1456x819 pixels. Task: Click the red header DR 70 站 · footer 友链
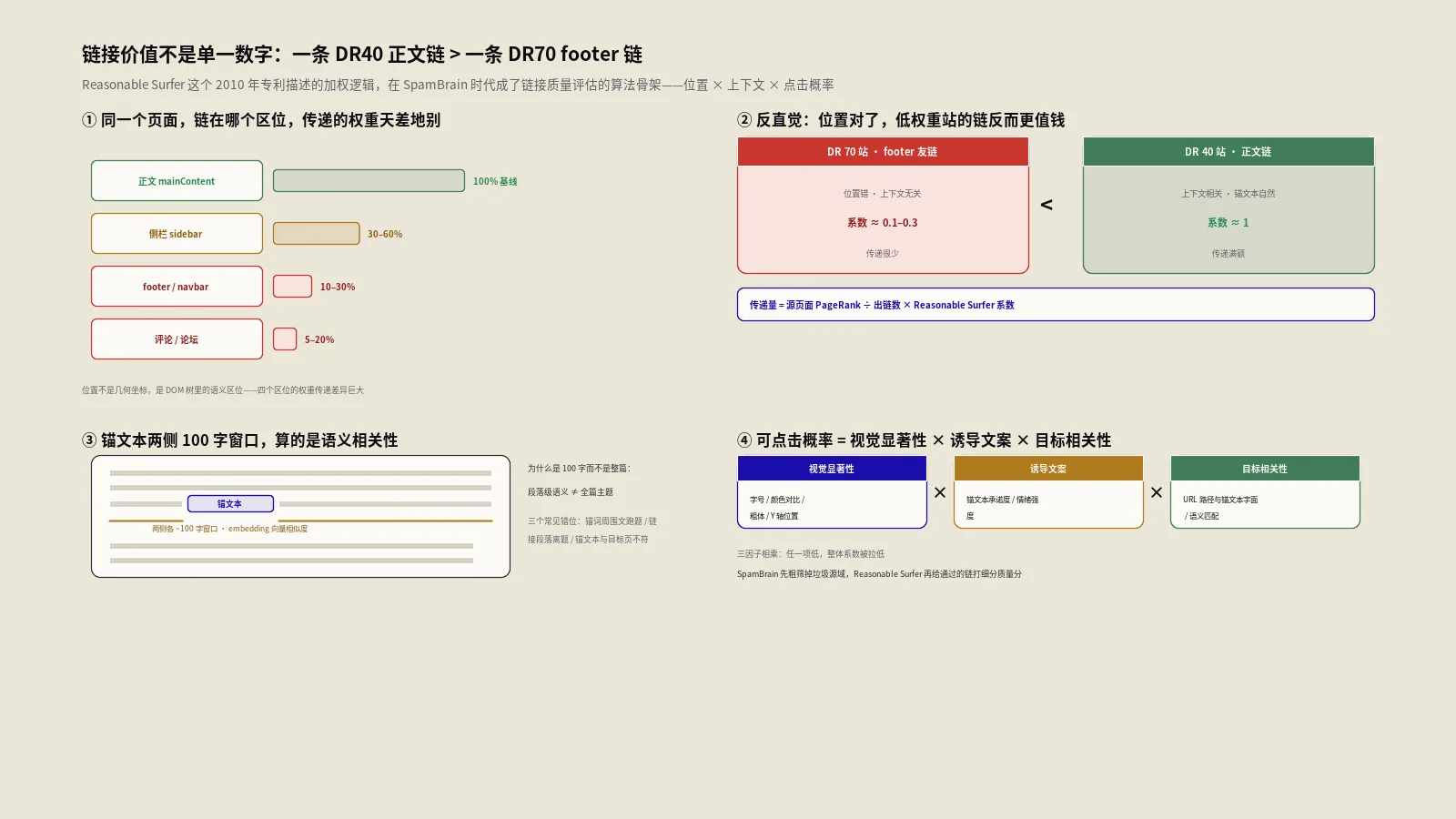[883, 152]
